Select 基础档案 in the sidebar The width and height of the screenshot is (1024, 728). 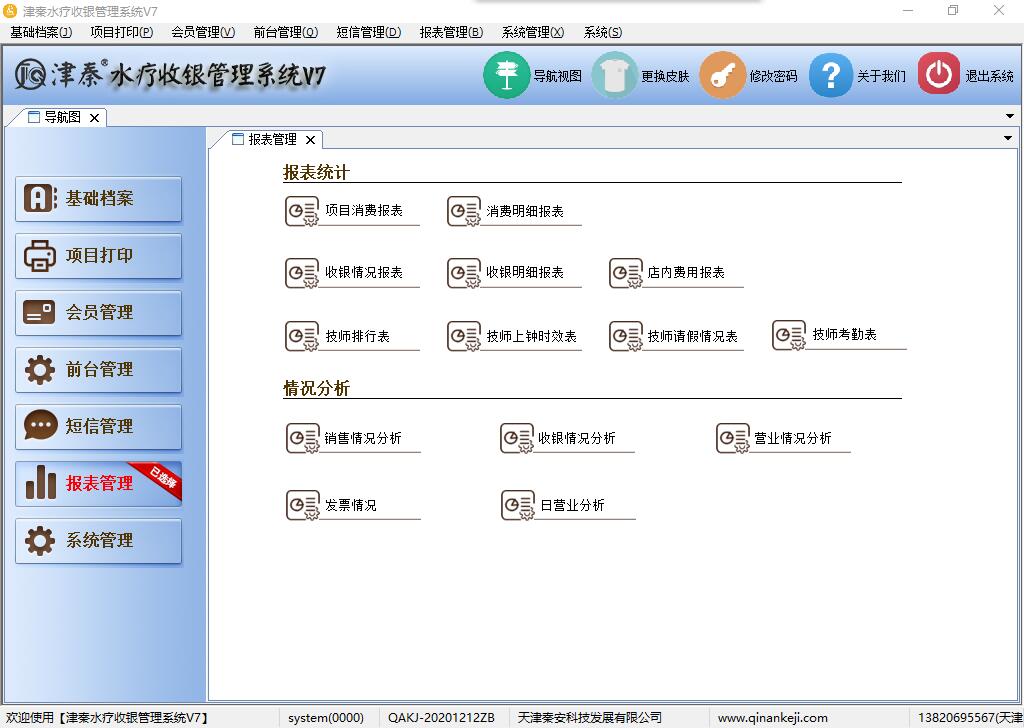[x=98, y=199]
